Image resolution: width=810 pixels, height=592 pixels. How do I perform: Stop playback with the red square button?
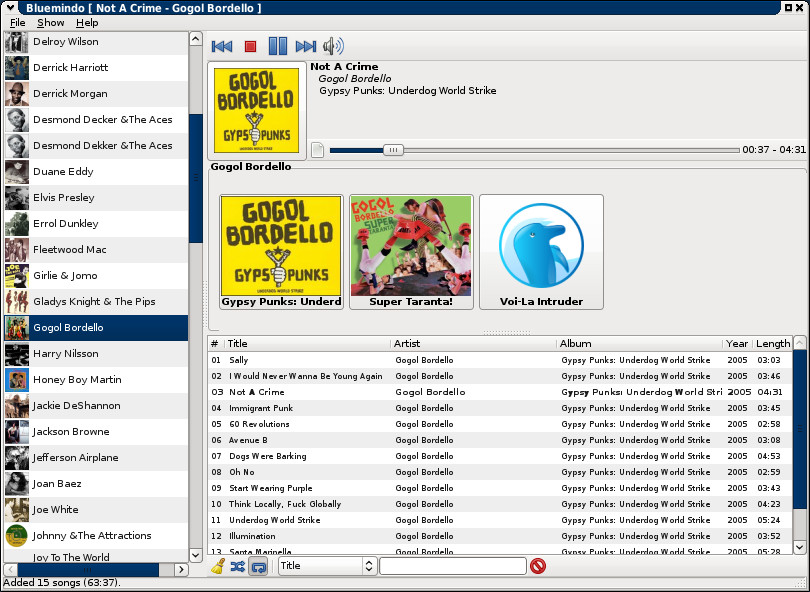tap(251, 47)
